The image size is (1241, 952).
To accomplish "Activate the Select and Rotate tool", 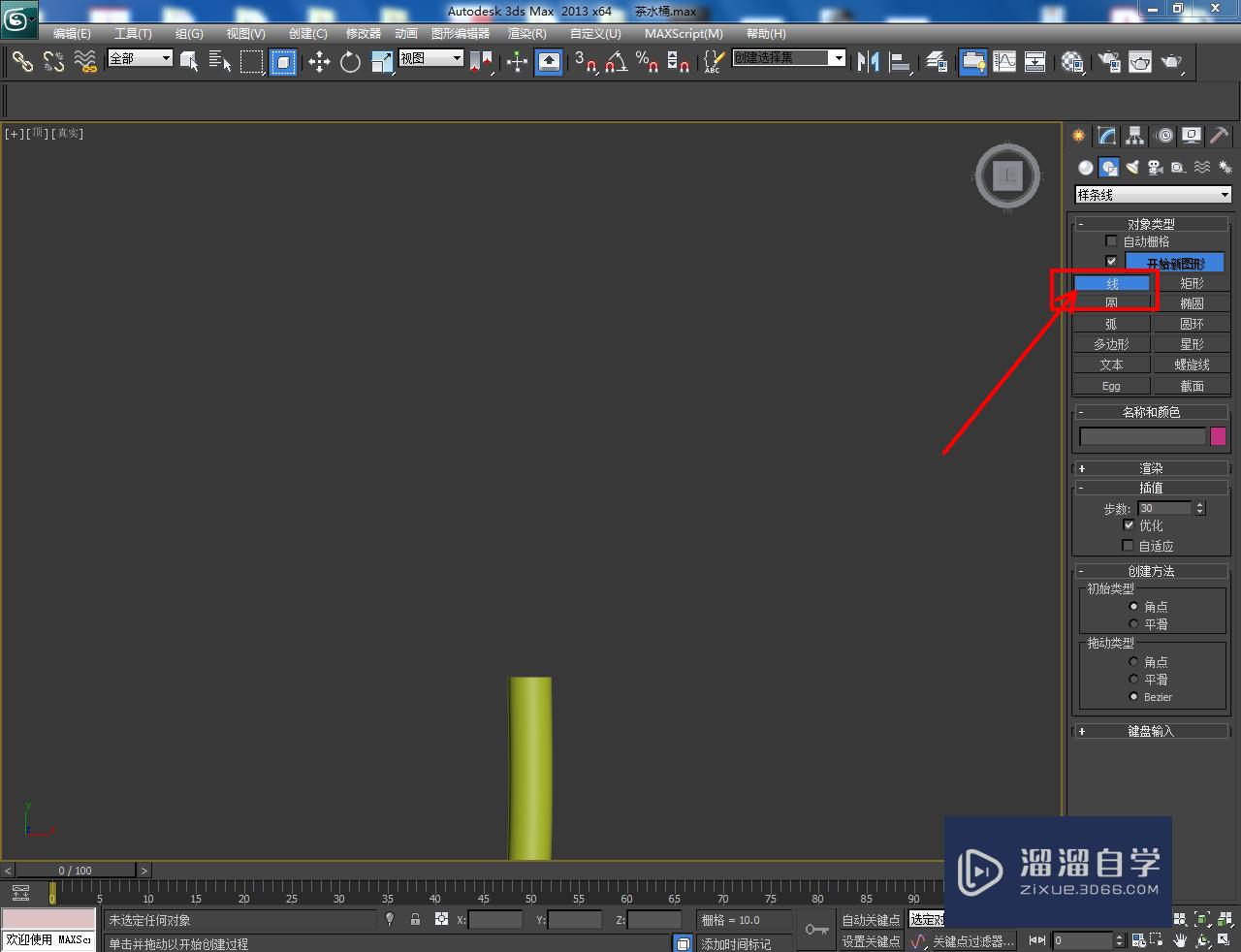I will click(350, 62).
